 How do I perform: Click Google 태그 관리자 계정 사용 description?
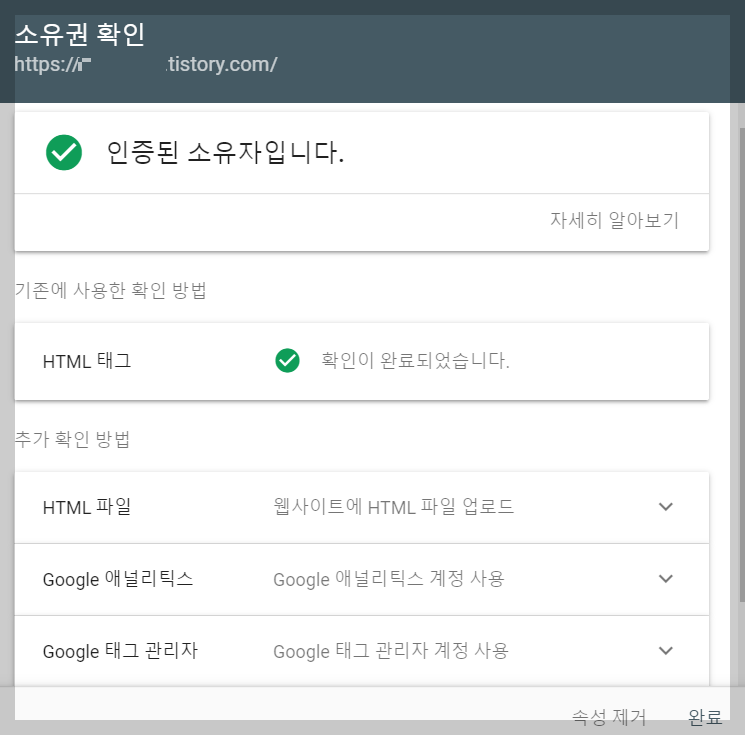tap(391, 651)
